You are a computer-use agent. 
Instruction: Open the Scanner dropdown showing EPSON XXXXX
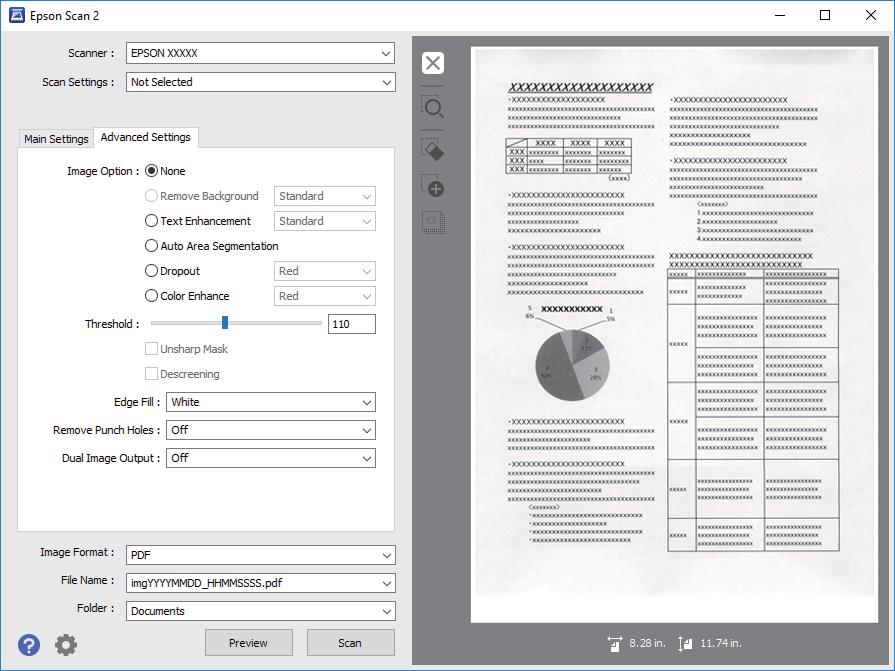[260, 53]
